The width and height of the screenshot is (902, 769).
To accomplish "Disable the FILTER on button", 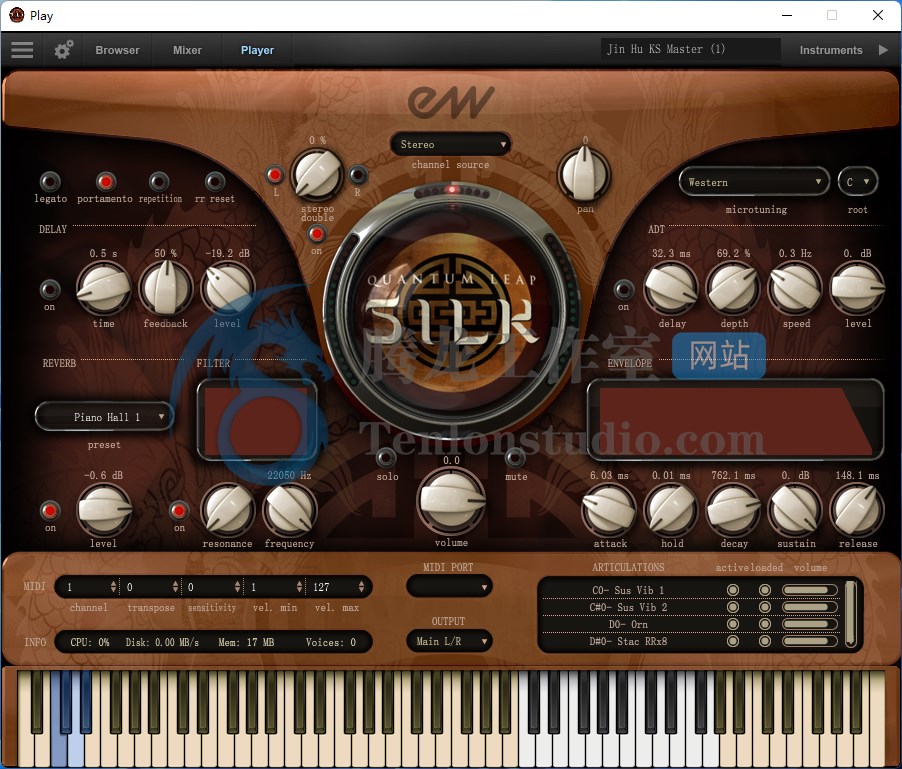I will (x=179, y=510).
